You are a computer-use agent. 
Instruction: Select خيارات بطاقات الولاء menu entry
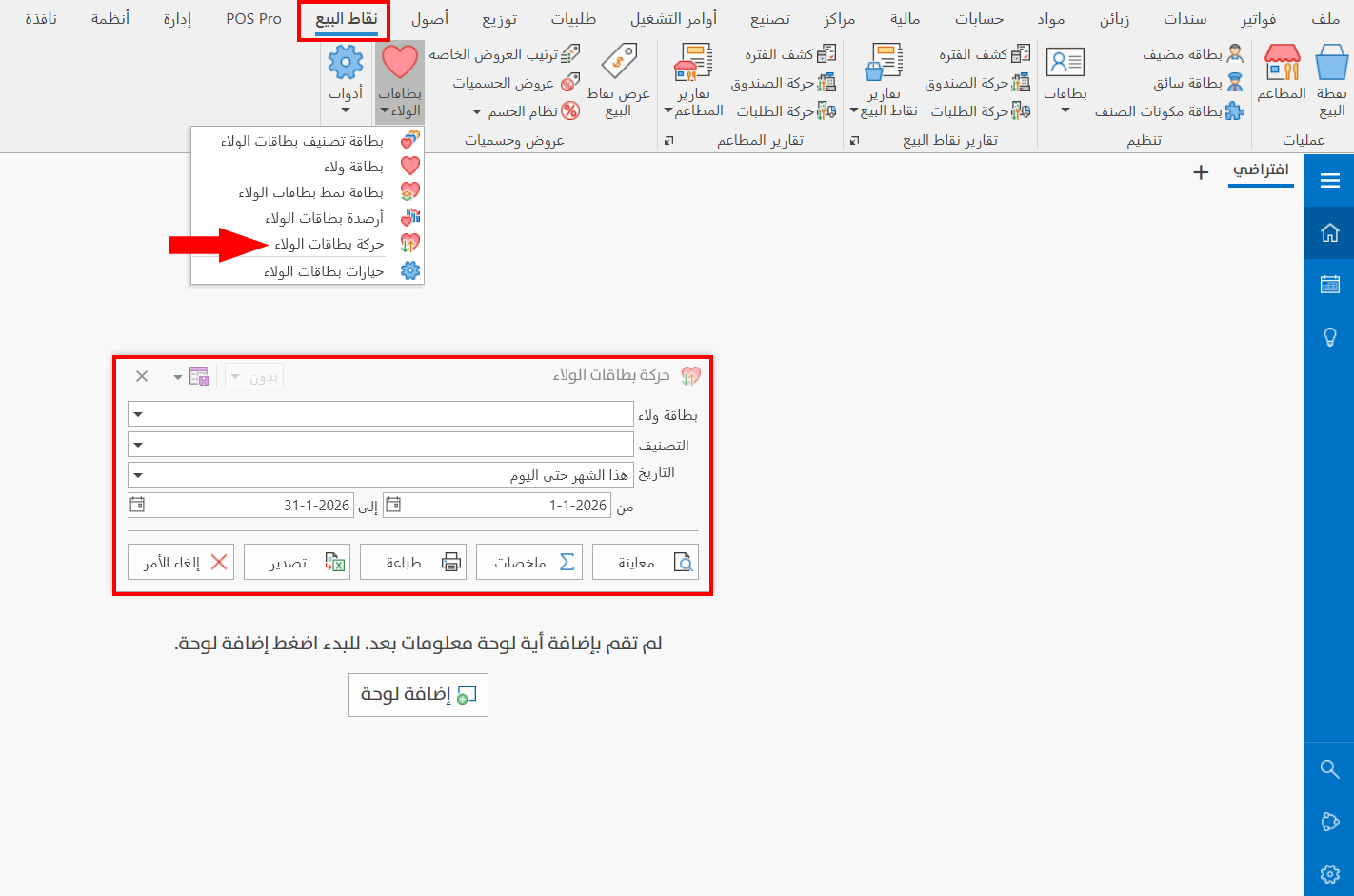[308, 271]
